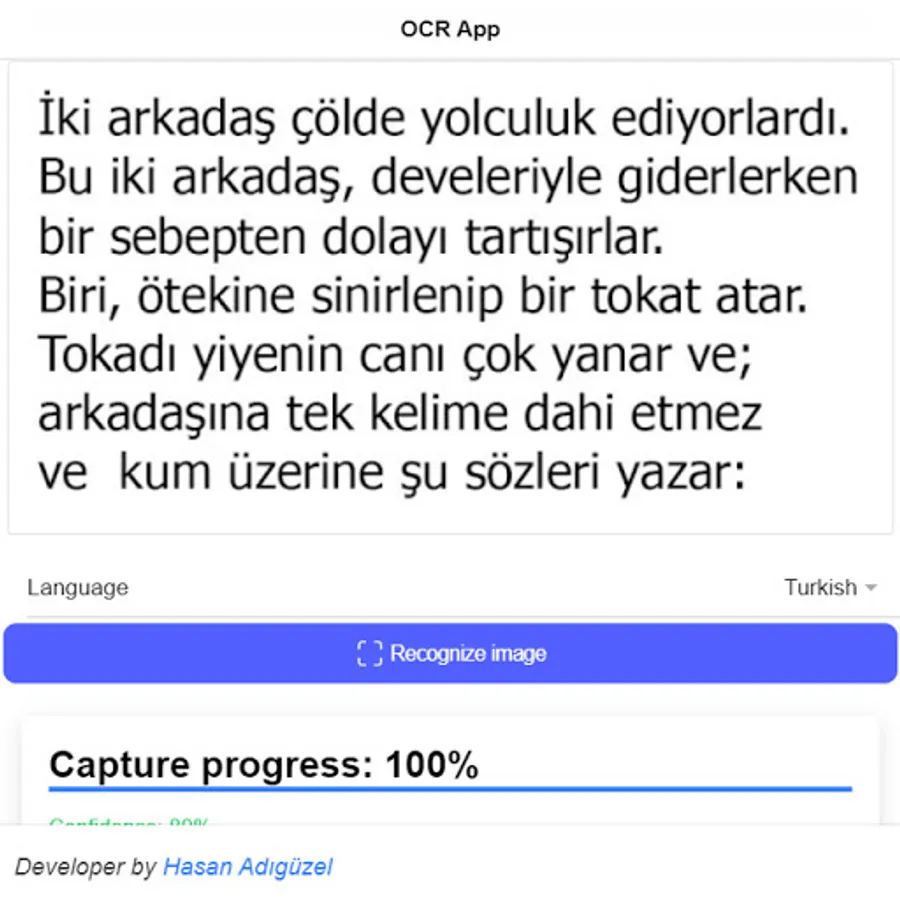Open the Turkish language selector
This screenshot has width=900, height=900.
click(x=830, y=588)
